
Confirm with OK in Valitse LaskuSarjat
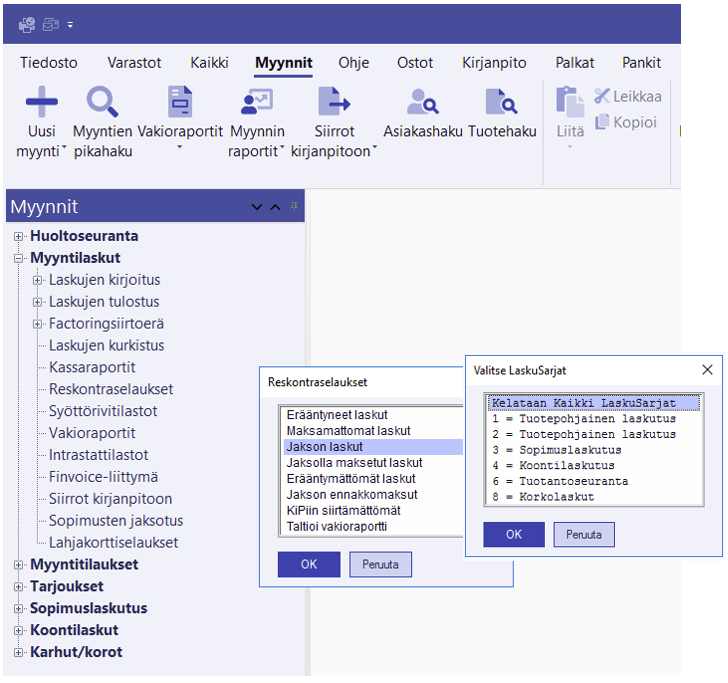(513, 534)
